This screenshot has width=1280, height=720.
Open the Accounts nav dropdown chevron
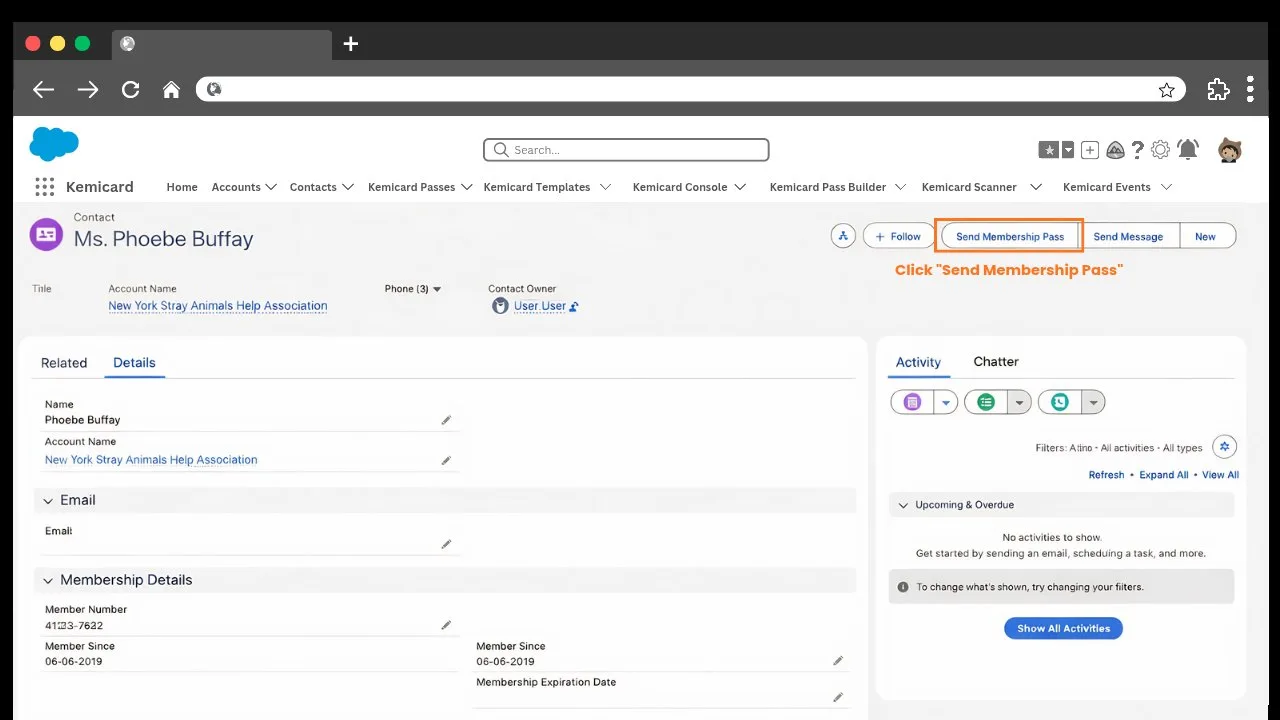point(270,187)
